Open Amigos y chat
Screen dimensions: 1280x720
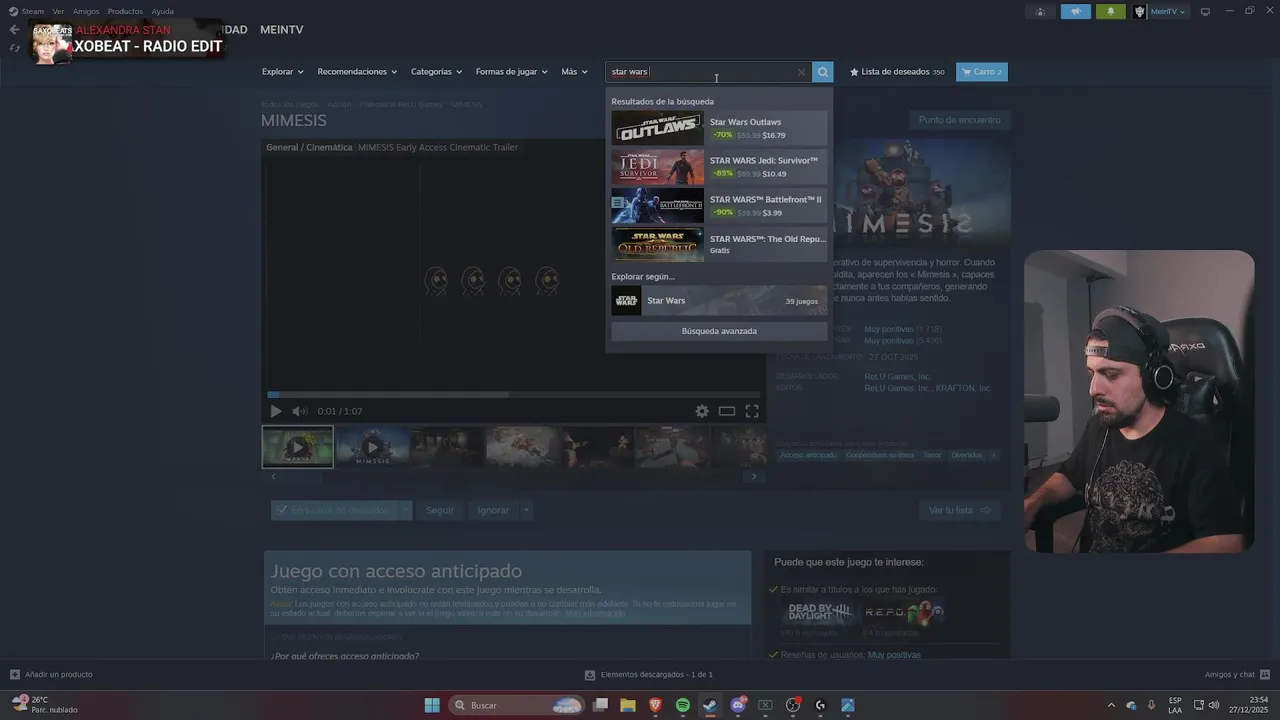coord(1237,675)
